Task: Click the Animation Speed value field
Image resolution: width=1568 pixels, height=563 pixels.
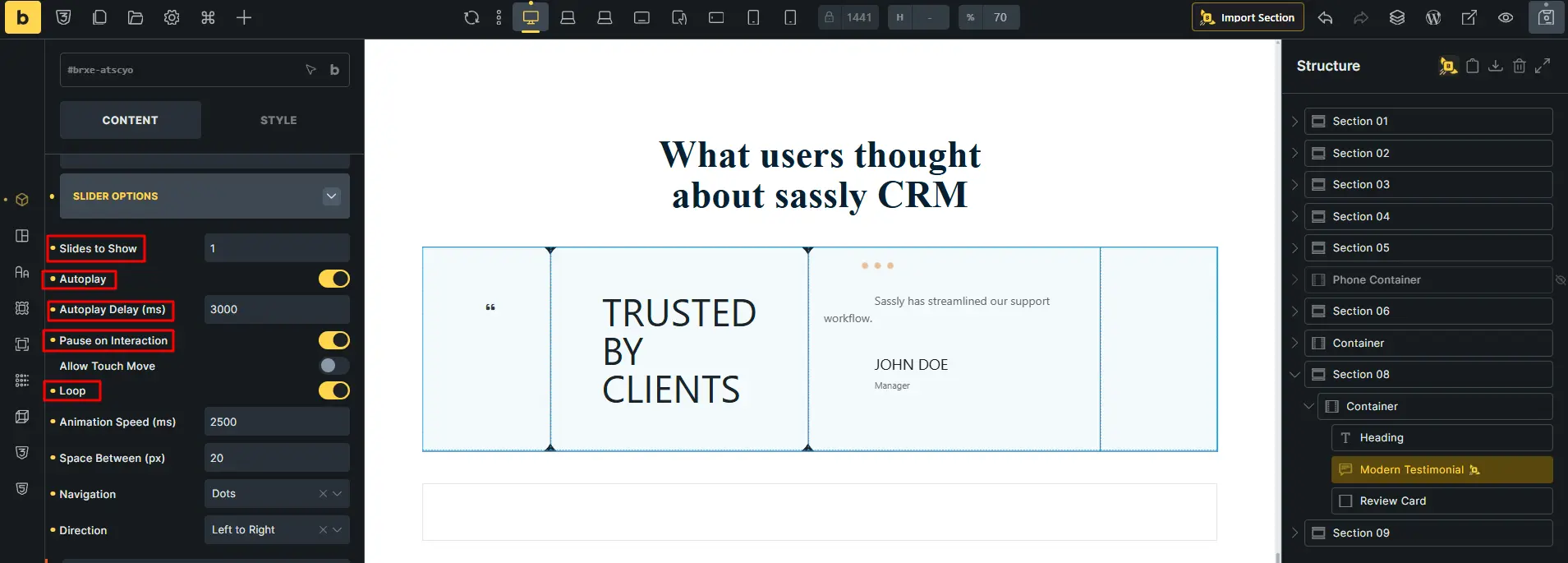Action: [x=277, y=422]
